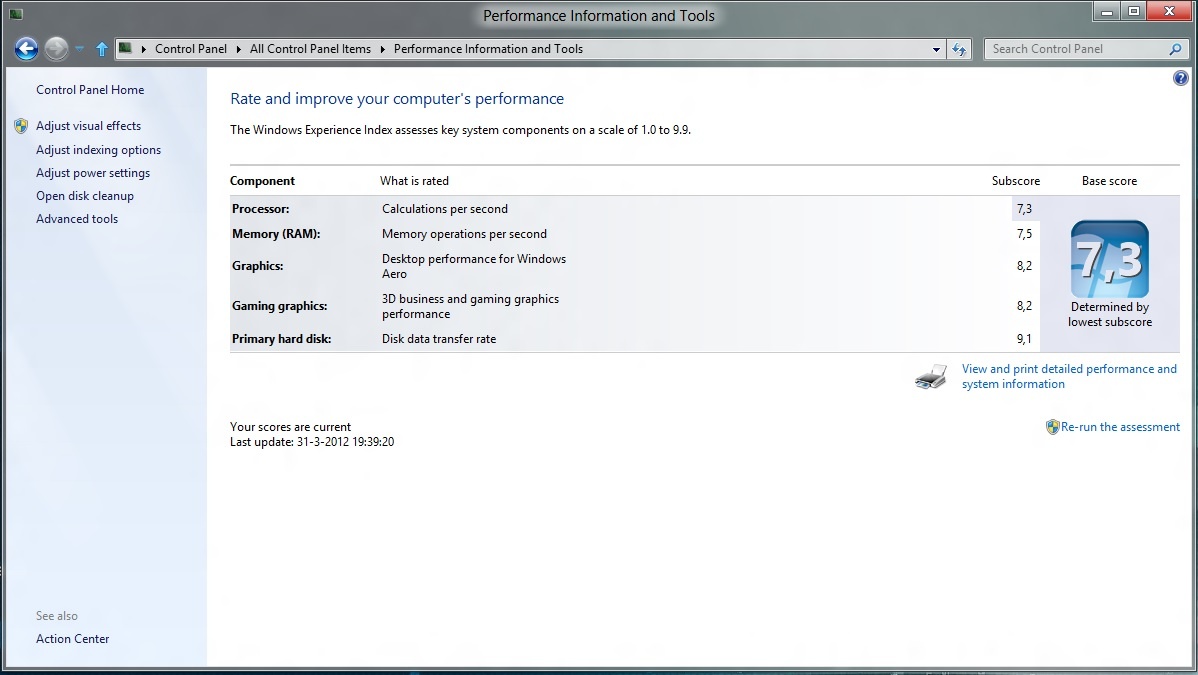The image size is (1198, 675).
Task: Re-run the assessment
Action: (x=1120, y=427)
